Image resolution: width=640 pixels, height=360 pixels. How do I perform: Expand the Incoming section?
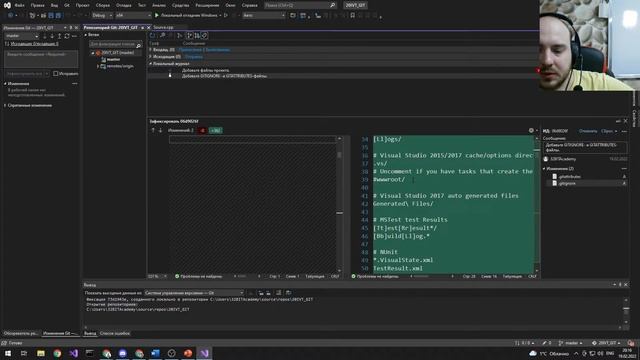click(151, 50)
